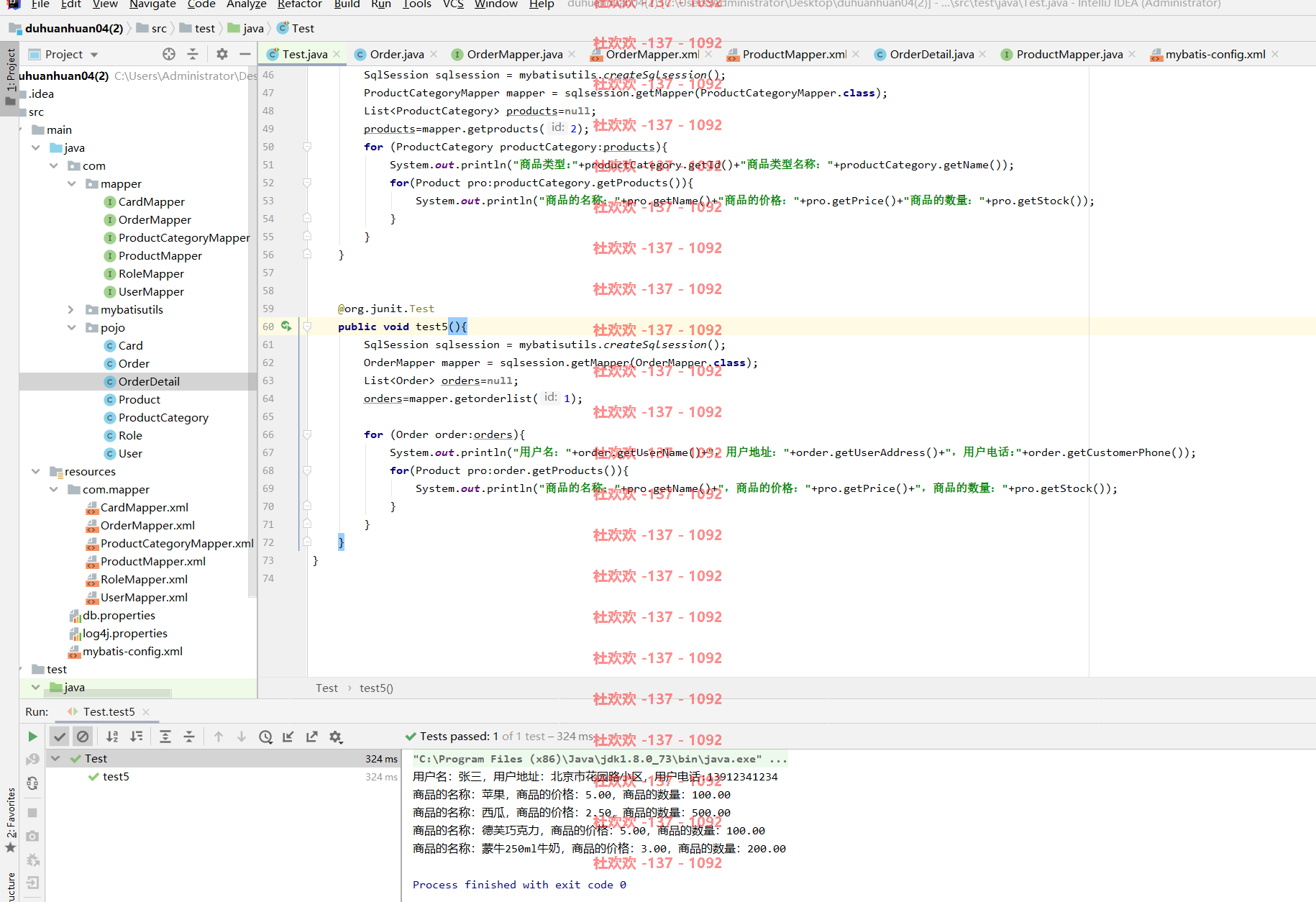Switch to mybatis-config.xml editor tab

(1215, 54)
